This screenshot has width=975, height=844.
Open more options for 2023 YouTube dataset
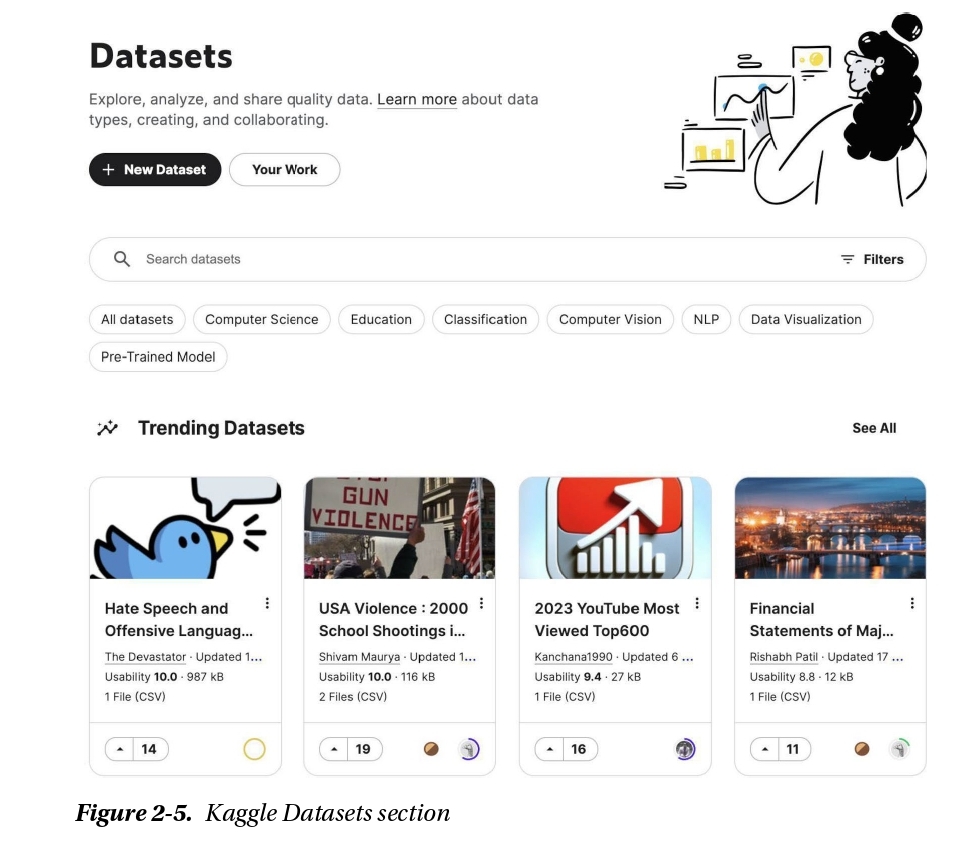click(x=697, y=603)
